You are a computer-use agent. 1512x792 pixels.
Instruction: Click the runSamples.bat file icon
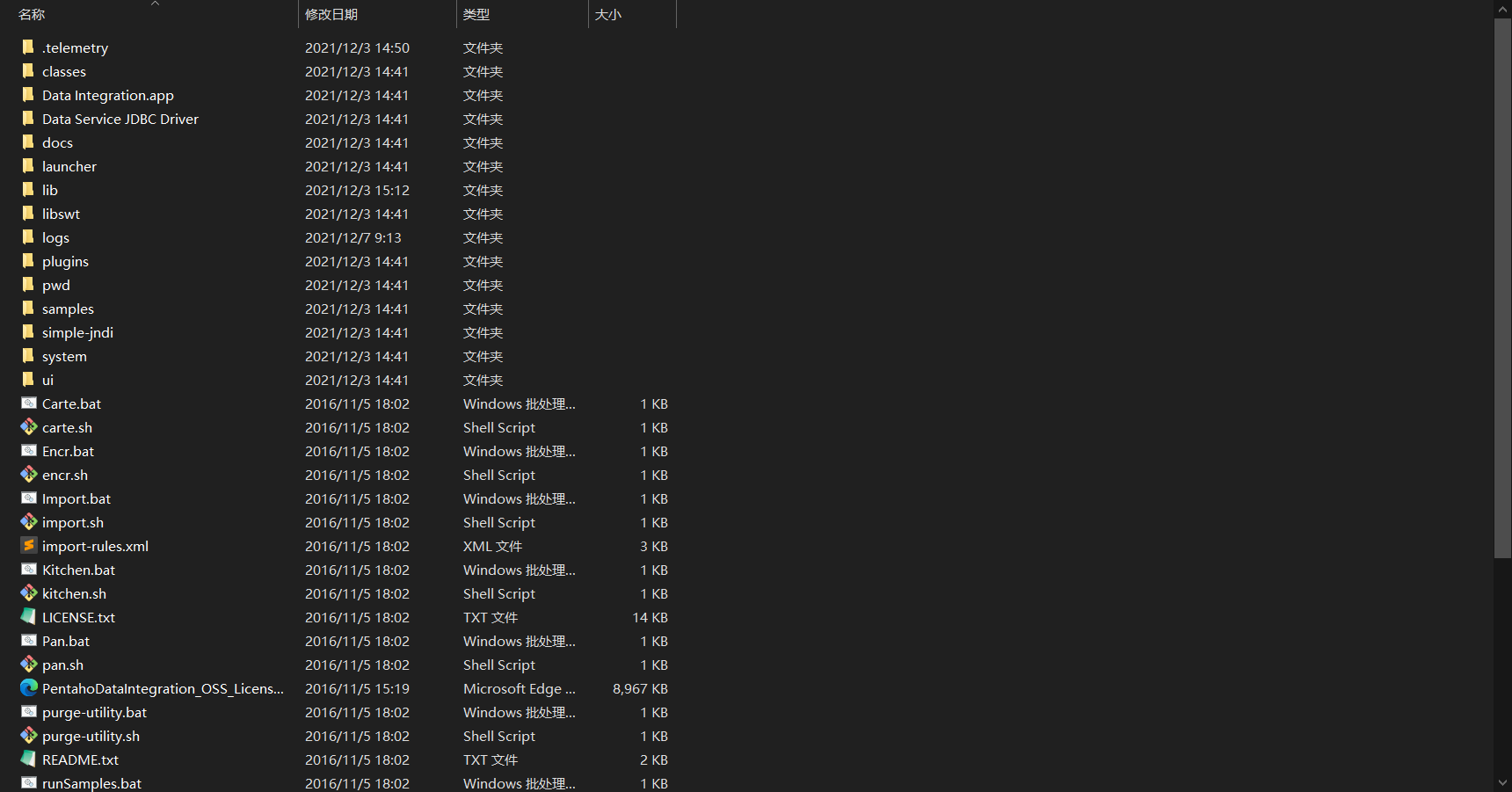29,782
